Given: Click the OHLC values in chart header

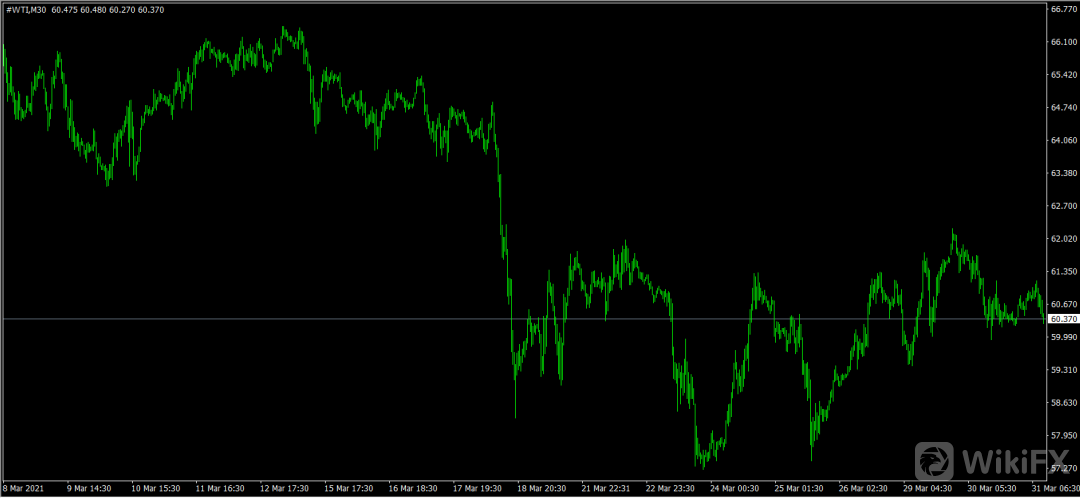Looking at the screenshot, I should (x=108, y=9).
